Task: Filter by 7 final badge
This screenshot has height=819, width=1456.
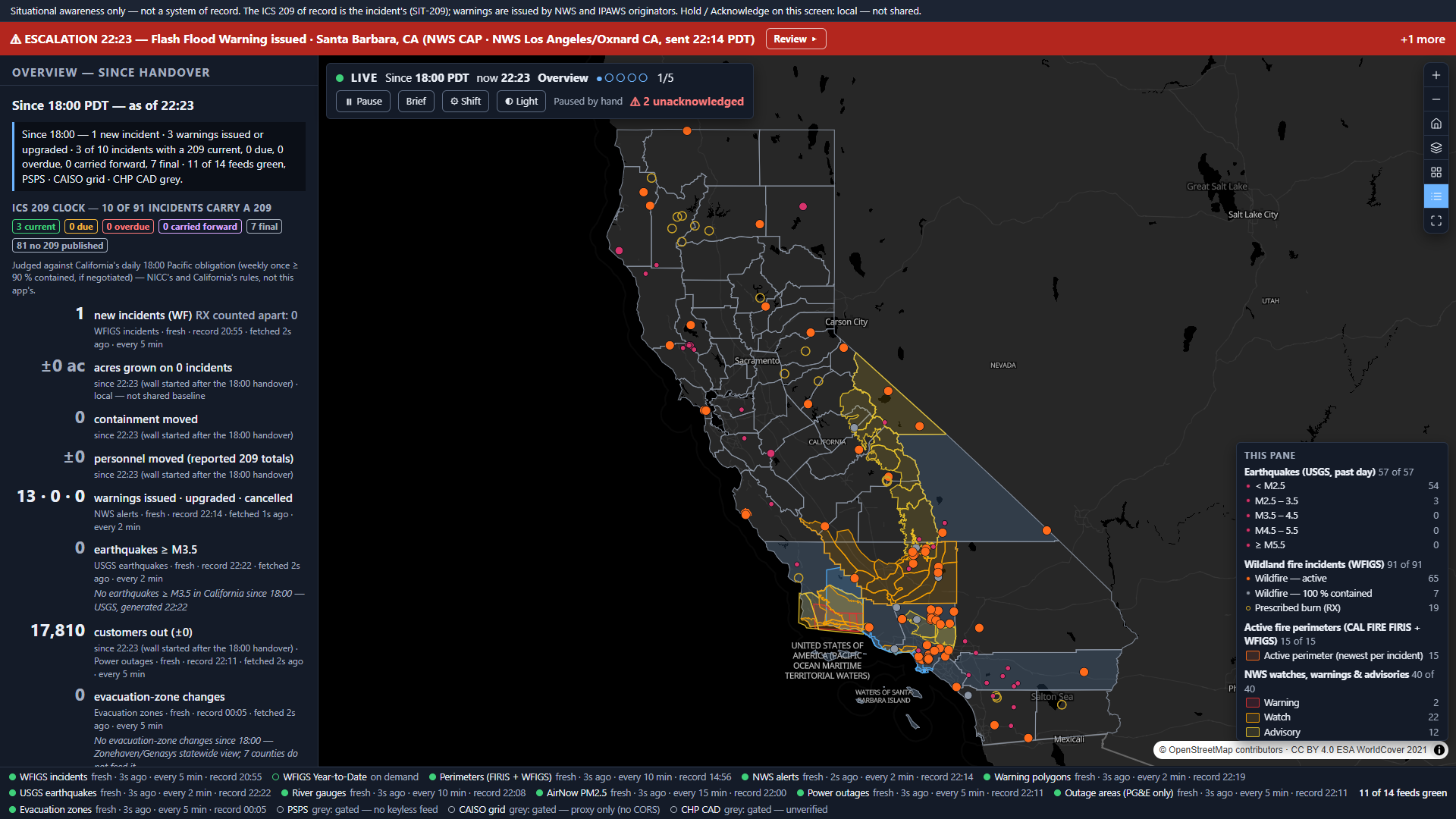Action: pos(265,227)
